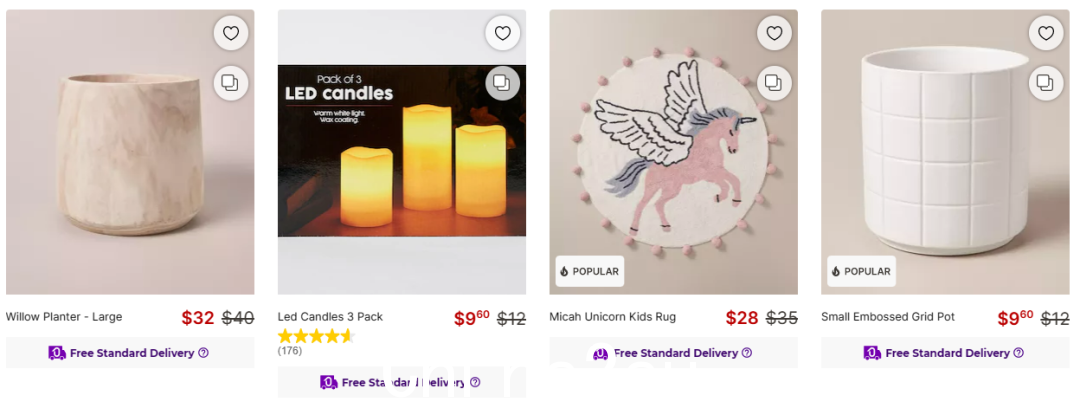Save Small Embossed Grid Pot with heart icon
This screenshot has width=1080, height=402.
1046,33
